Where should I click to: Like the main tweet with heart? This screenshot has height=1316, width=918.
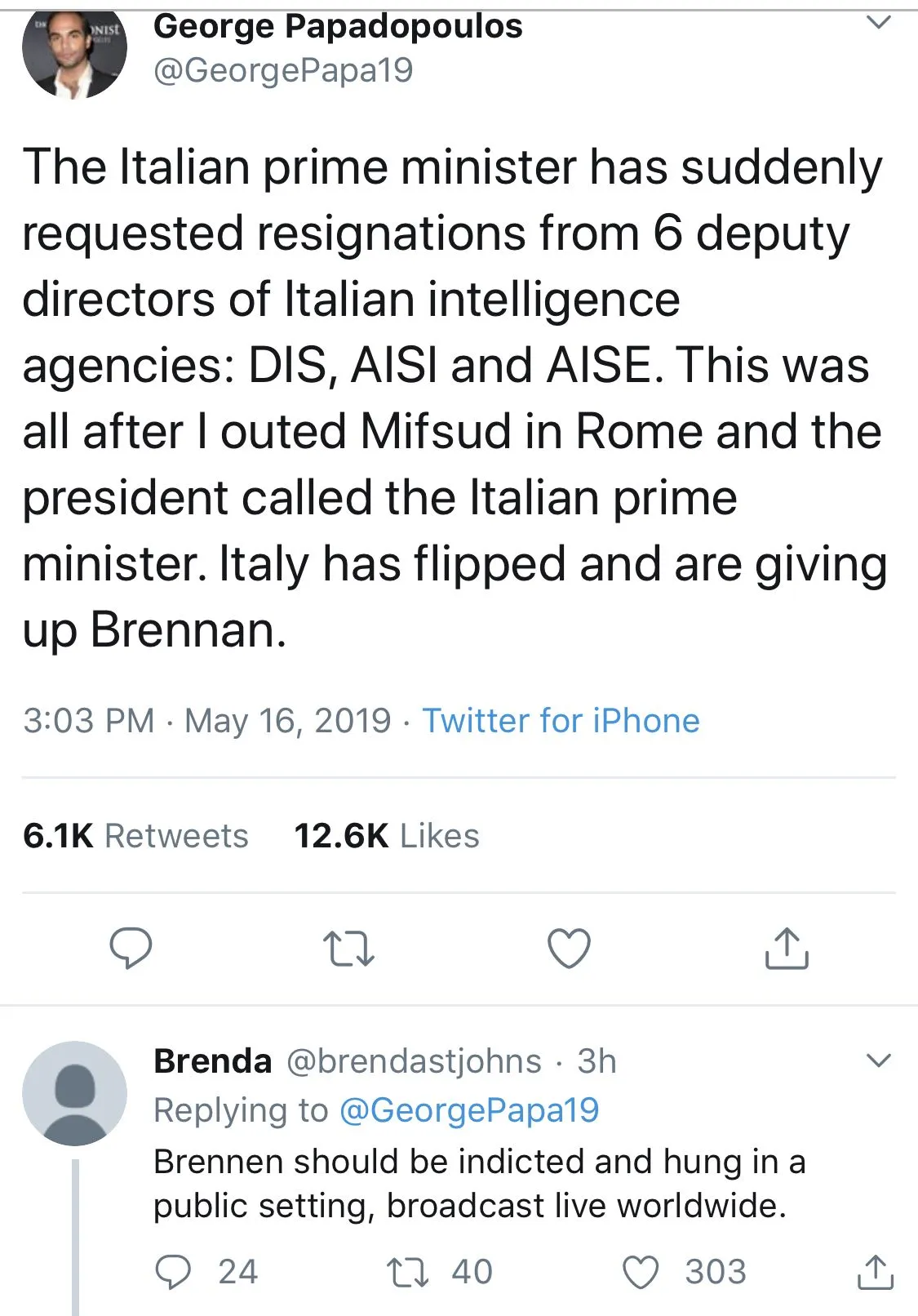tap(568, 948)
